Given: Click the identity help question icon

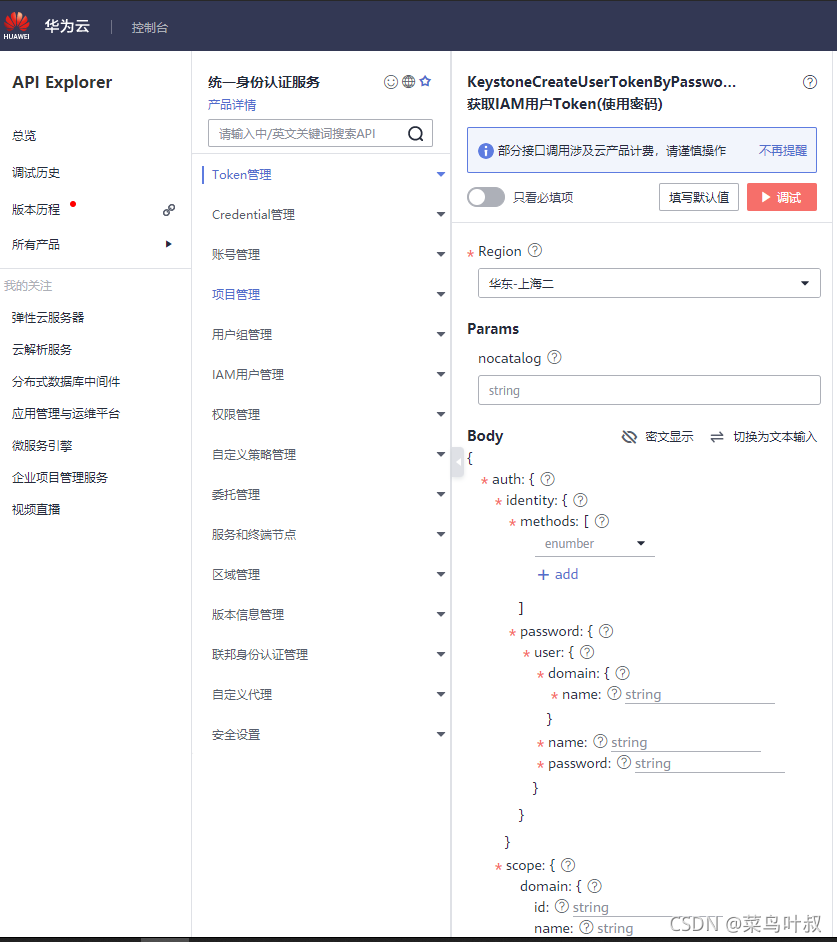Looking at the screenshot, I should (x=580, y=500).
